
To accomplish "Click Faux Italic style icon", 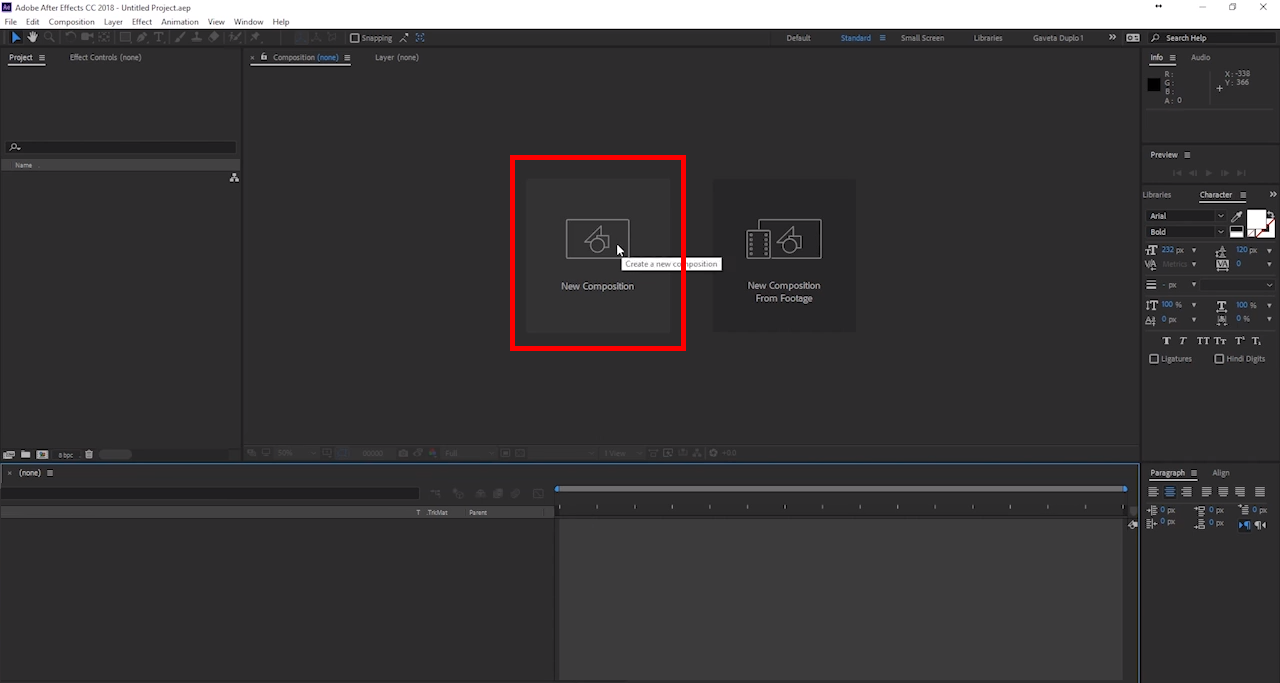I will click(1183, 341).
